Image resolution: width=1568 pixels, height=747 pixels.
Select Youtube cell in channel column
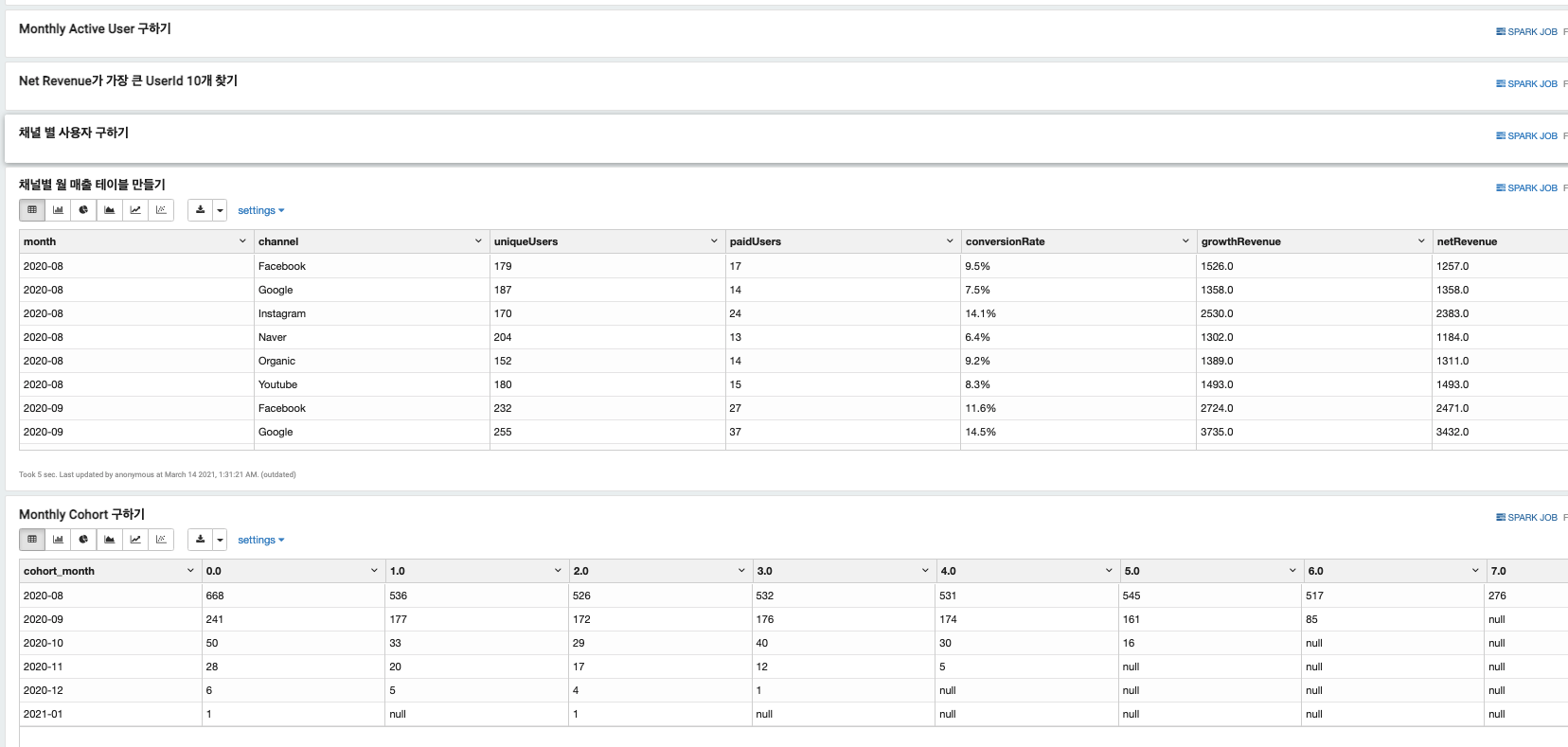tap(371, 384)
